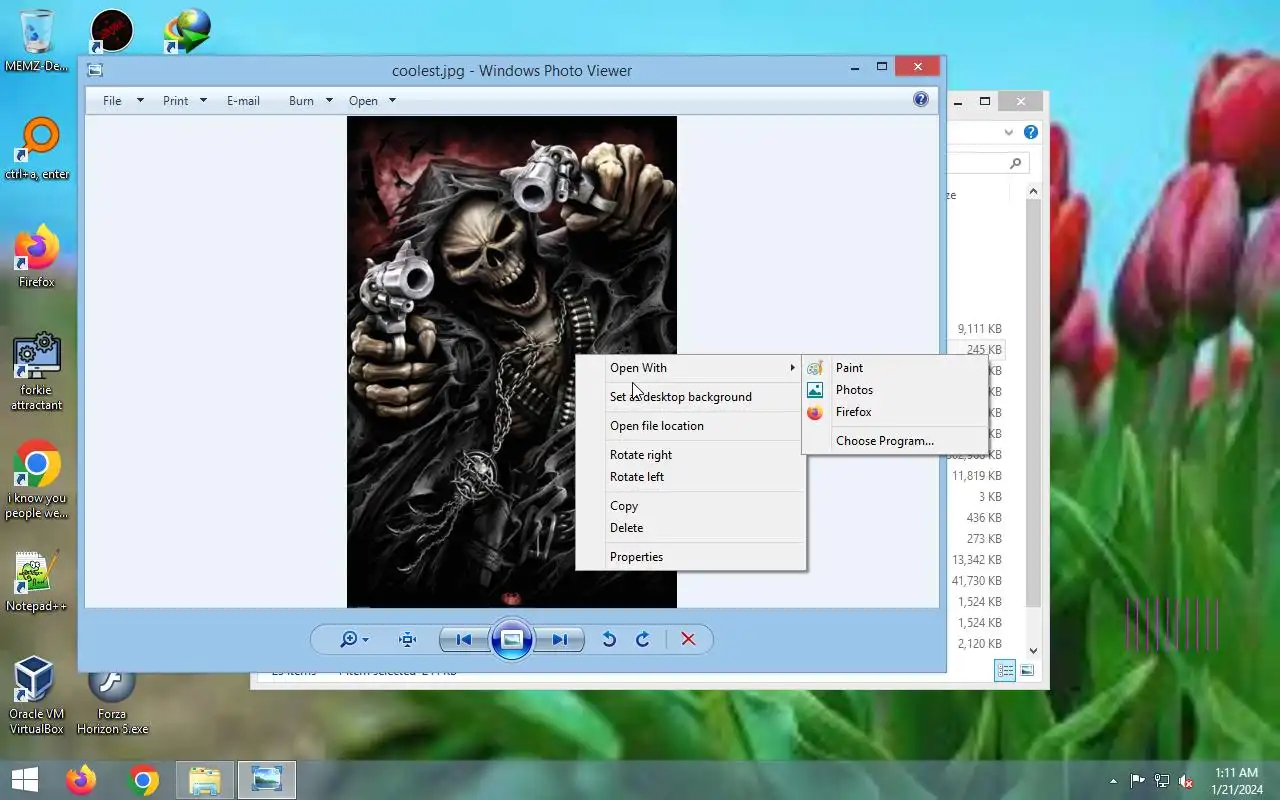Open Firefox from the taskbar
The width and height of the screenshot is (1280, 800).
(81, 780)
